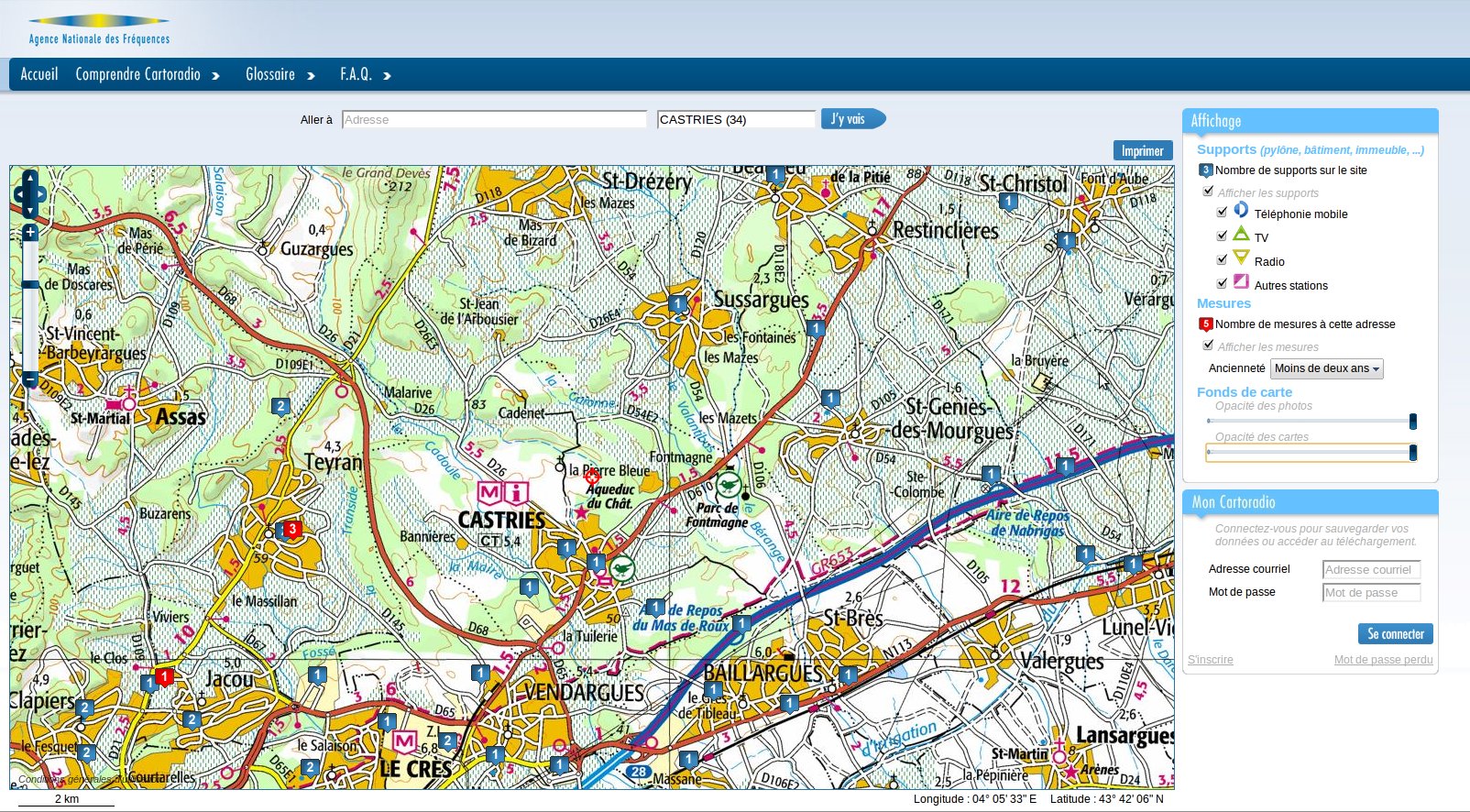Viewport: 1470px width, 812px height.
Task: Toggle the Radio stations checkbox
Action: click(1222, 259)
